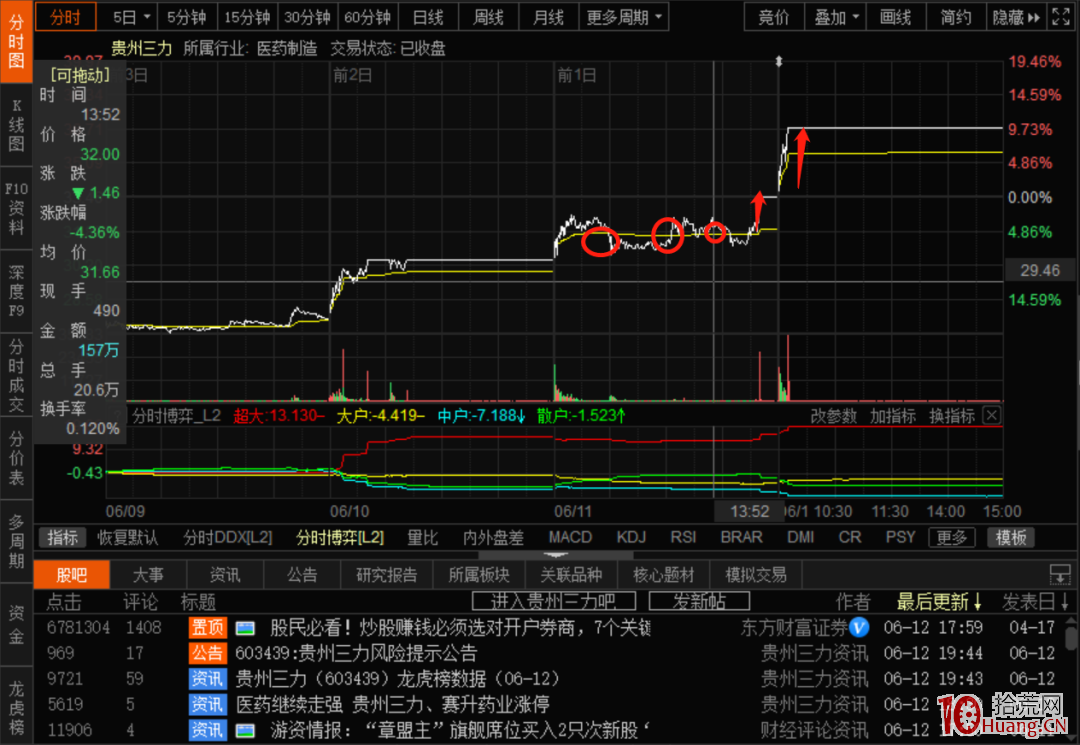Select the RSI indicator
The height and width of the screenshot is (745, 1080).
683,538
